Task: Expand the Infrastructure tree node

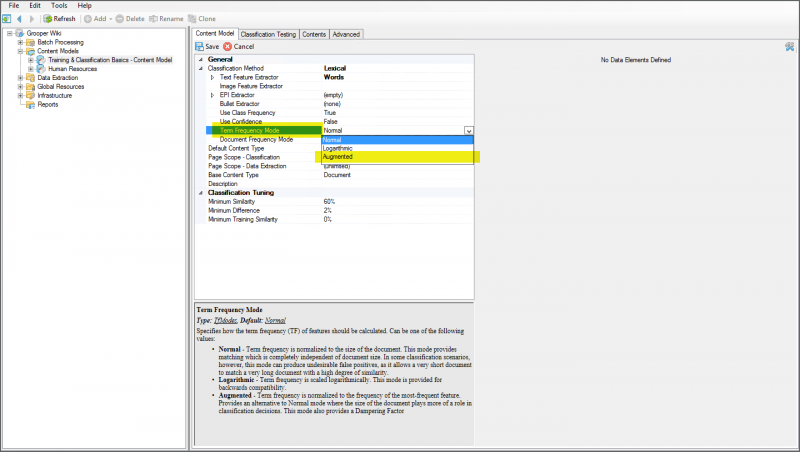Action: tap(20, 95)
